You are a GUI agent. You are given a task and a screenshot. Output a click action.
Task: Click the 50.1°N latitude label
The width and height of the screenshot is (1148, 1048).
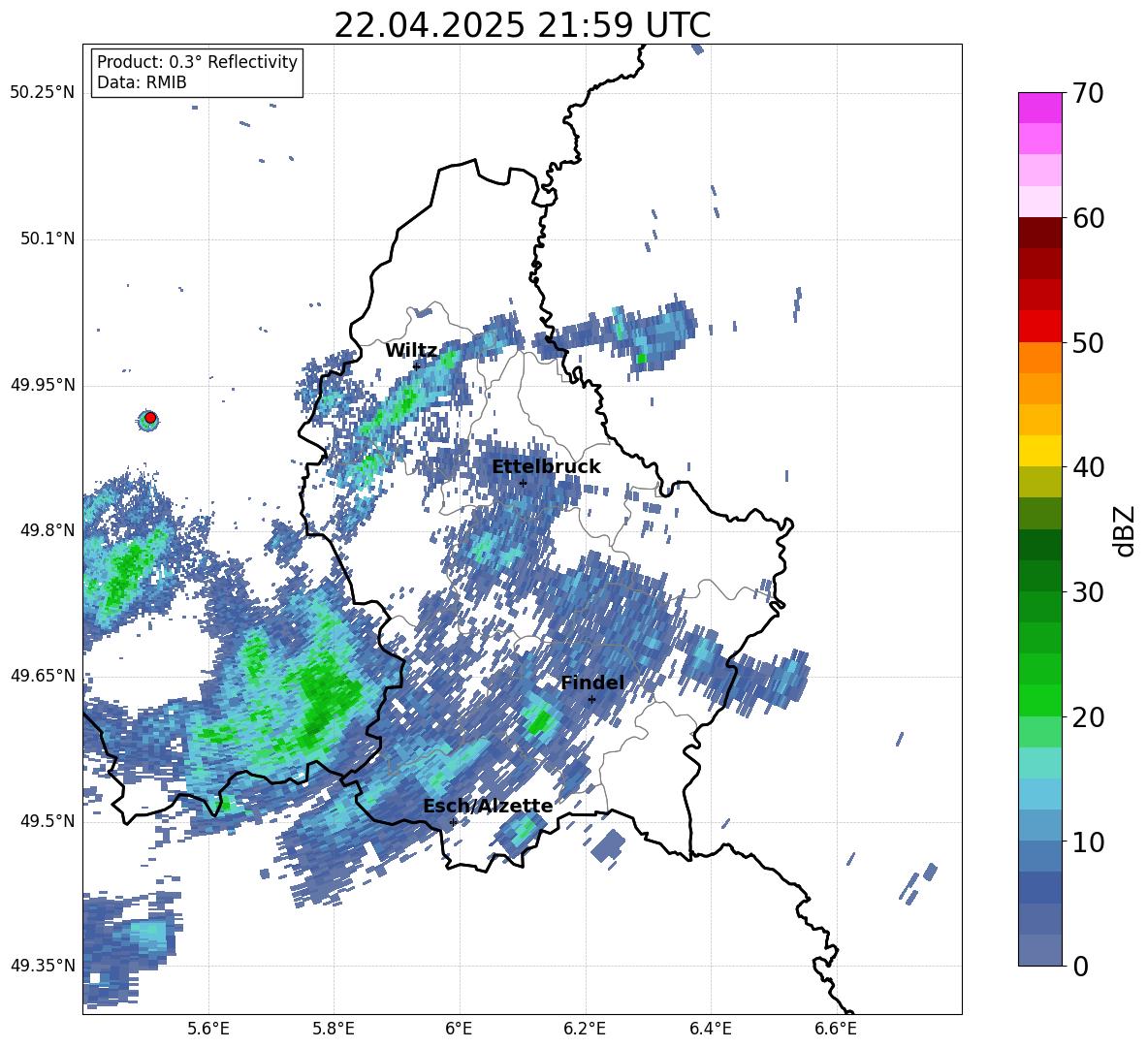(x=47, y=238)
